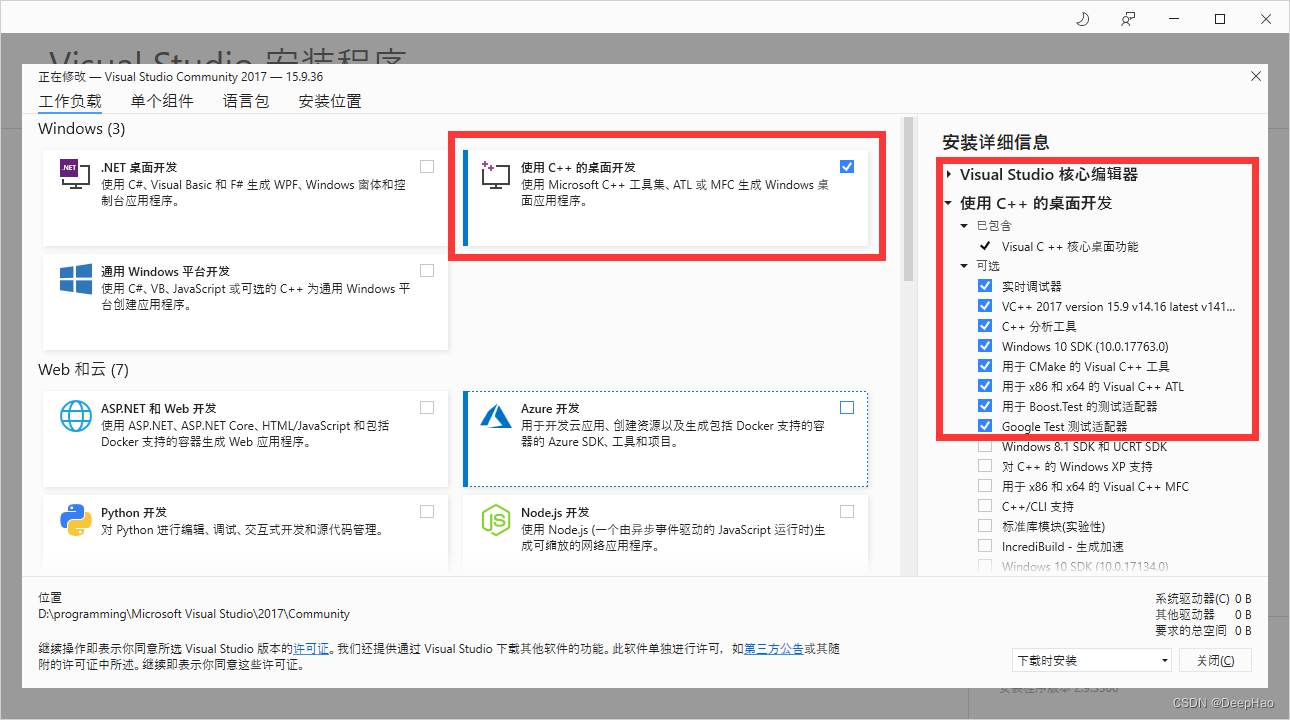
Task: Enable the Azure 开发 workload checkbox
Action: (847, 408)
